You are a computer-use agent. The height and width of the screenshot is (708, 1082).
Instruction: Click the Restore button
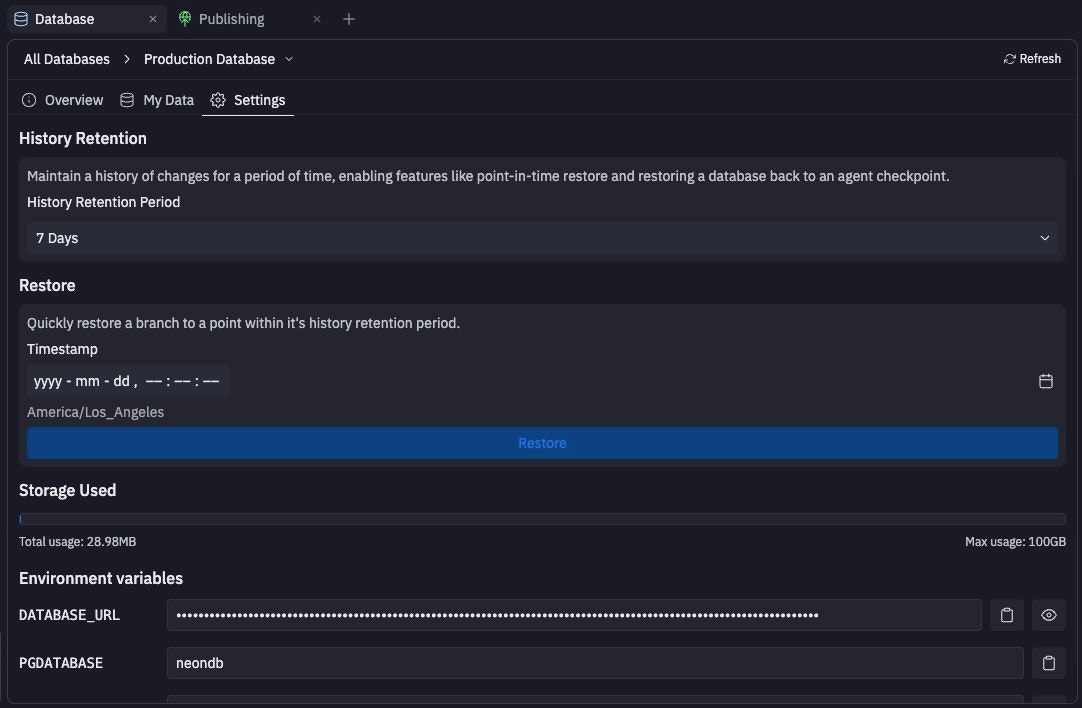tap(541, 442)
